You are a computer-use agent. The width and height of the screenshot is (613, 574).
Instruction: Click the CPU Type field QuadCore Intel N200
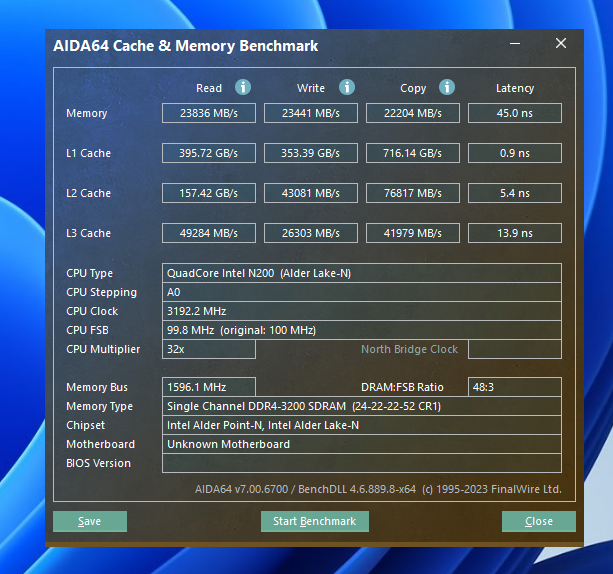[x=362, y=273]
